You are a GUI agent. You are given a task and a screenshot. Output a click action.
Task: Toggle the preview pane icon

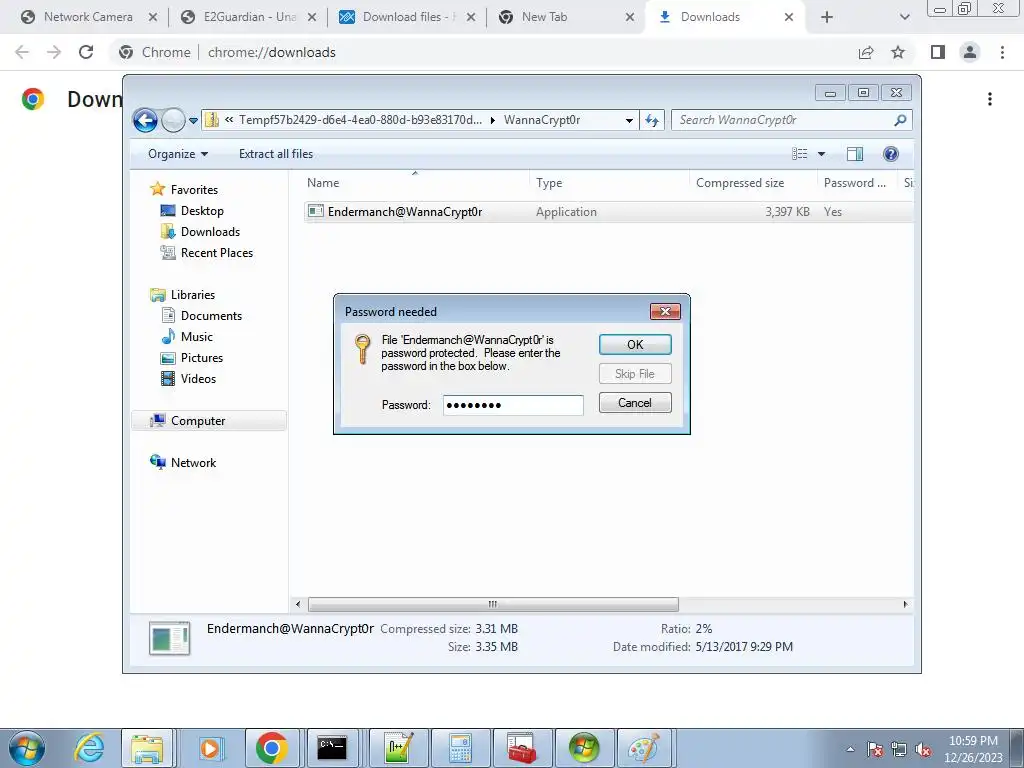pos(854,154)
